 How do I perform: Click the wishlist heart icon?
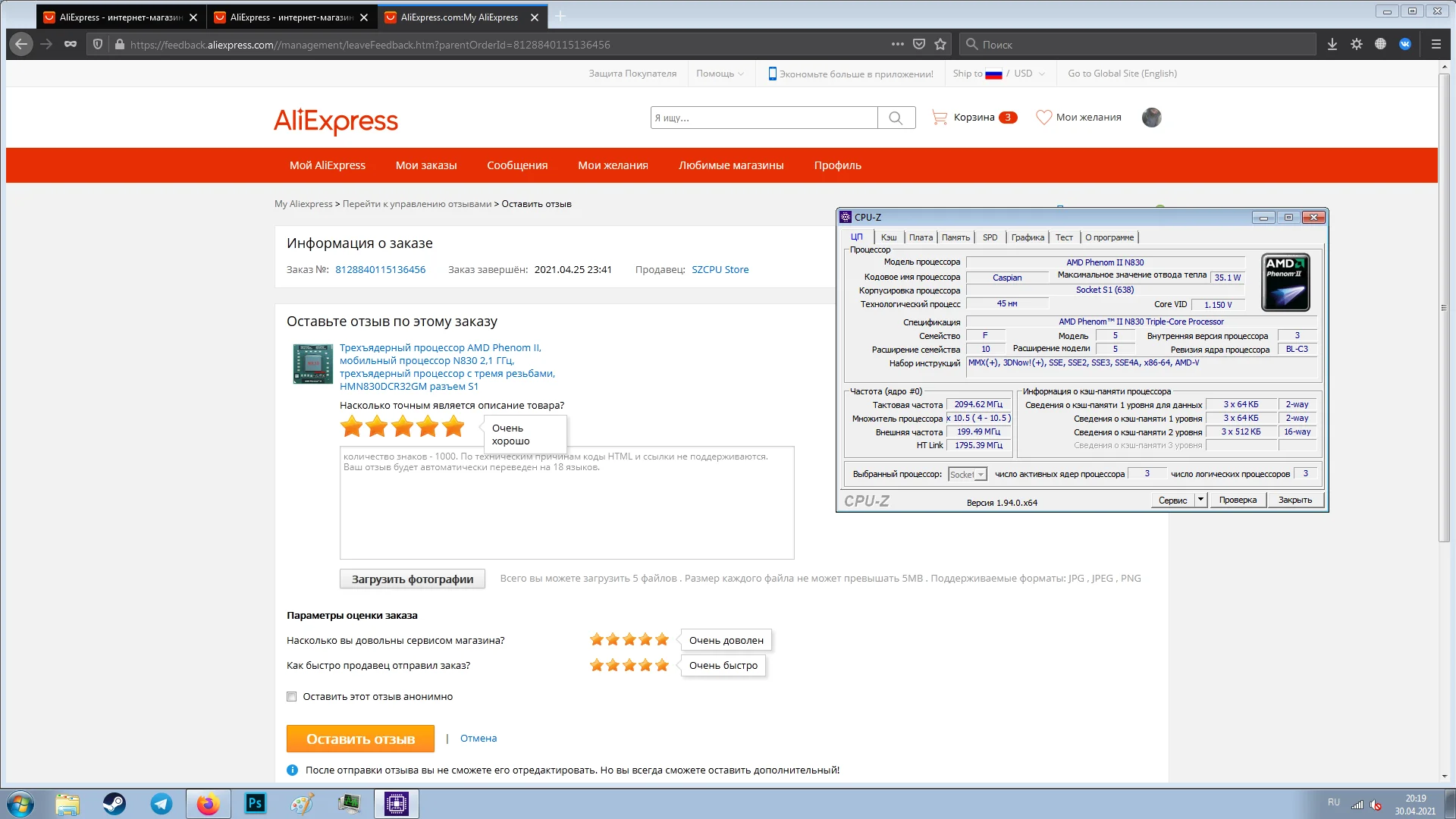click(1043, 118)
